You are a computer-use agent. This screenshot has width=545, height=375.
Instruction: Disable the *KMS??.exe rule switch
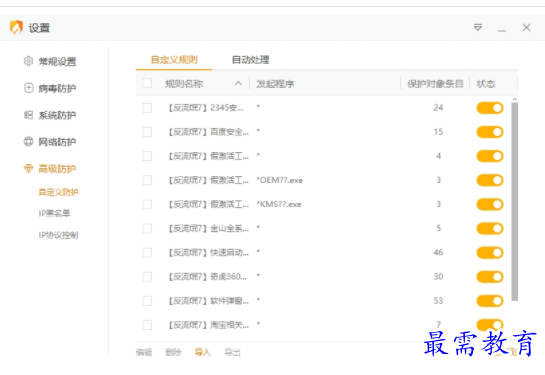tap(490, 204)
